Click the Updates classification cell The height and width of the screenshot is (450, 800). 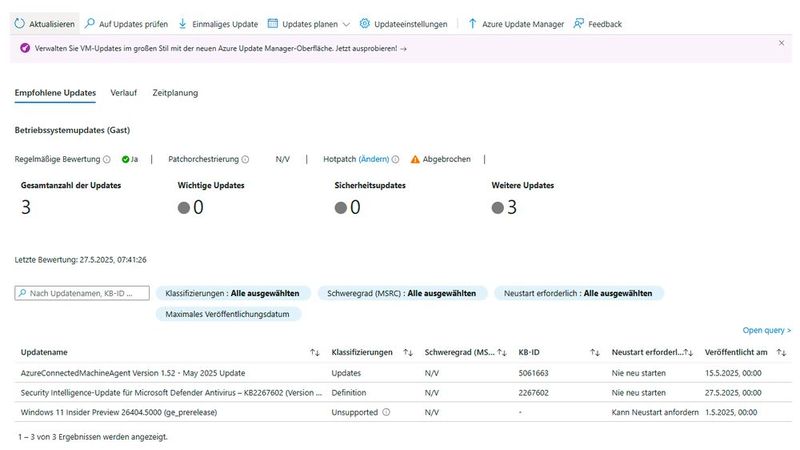346,373
